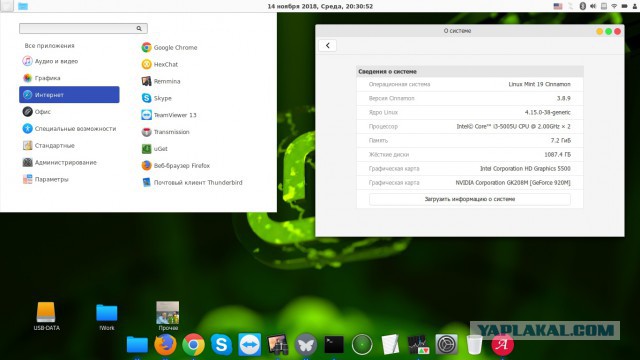Viewport: 640px width, 360px height.
Task: Launch TeamViewer from the dock
Action: [249, 344]
